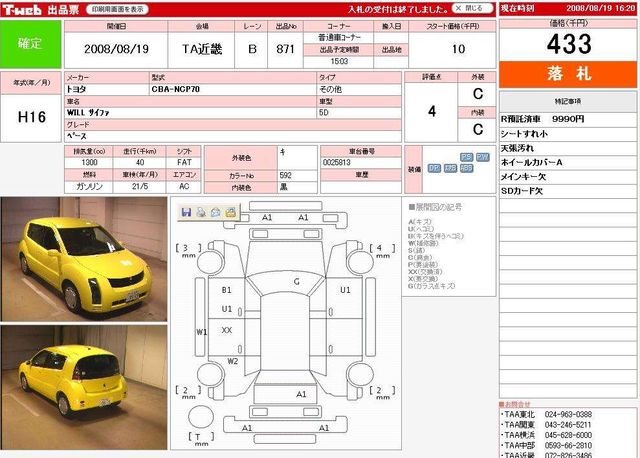Select the overall grade score 4

[432, 111]
